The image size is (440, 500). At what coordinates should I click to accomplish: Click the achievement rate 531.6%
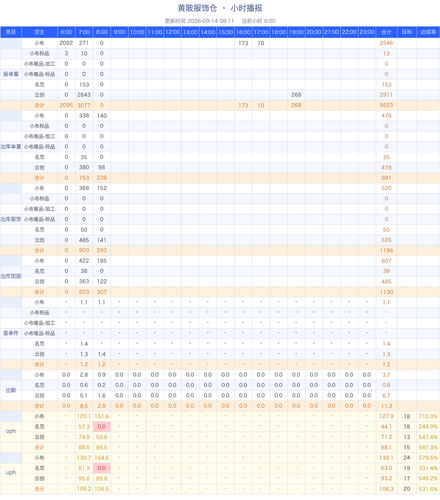[428, 489]
